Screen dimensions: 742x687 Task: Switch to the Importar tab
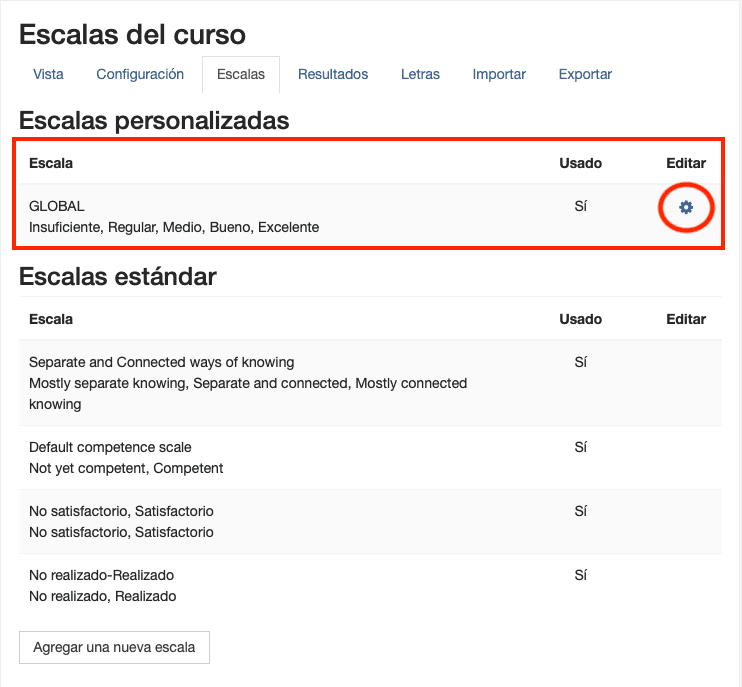pos(499,74)
